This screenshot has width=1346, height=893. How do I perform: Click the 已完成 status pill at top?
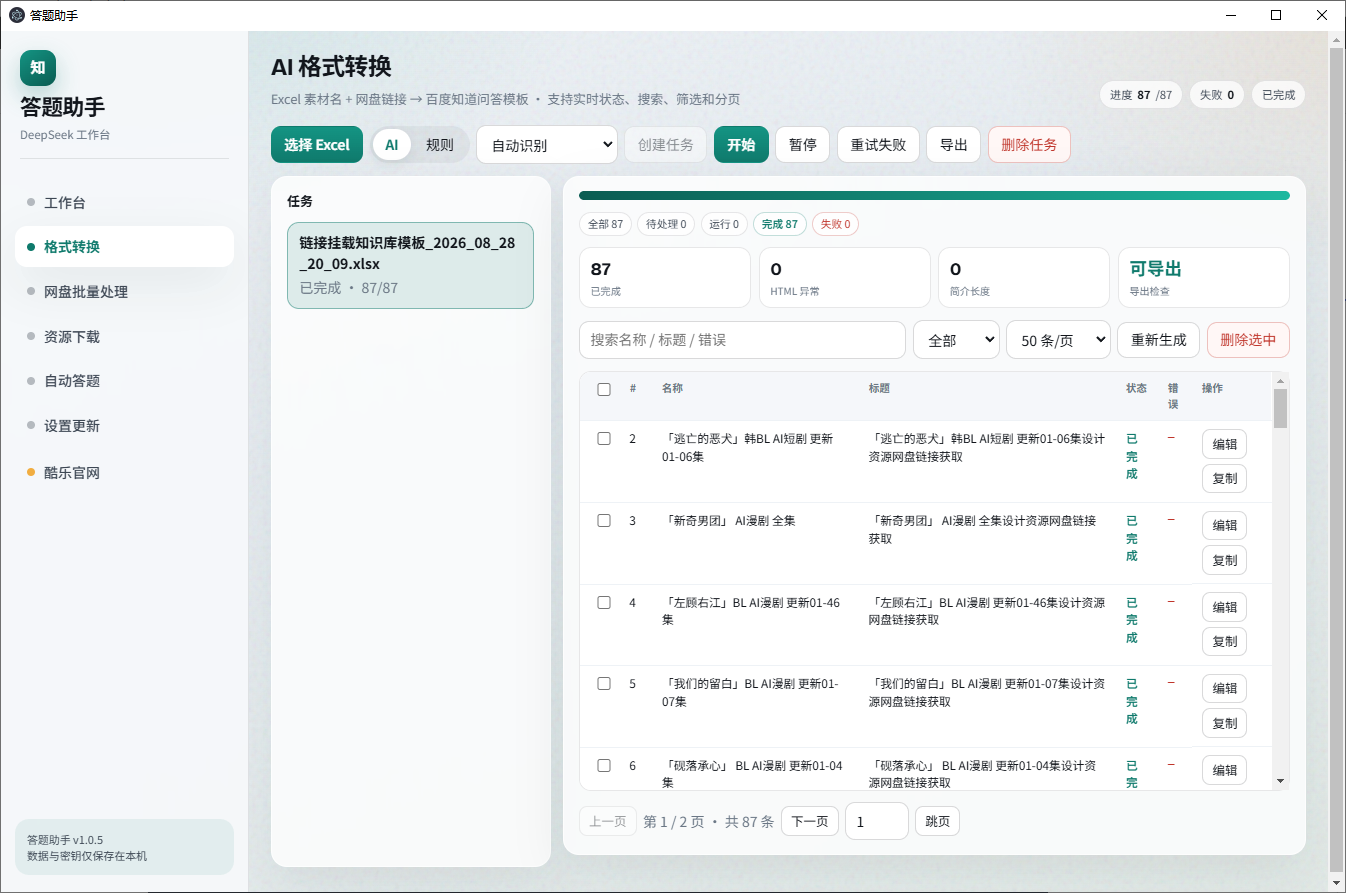click(x=1278, y=95)
